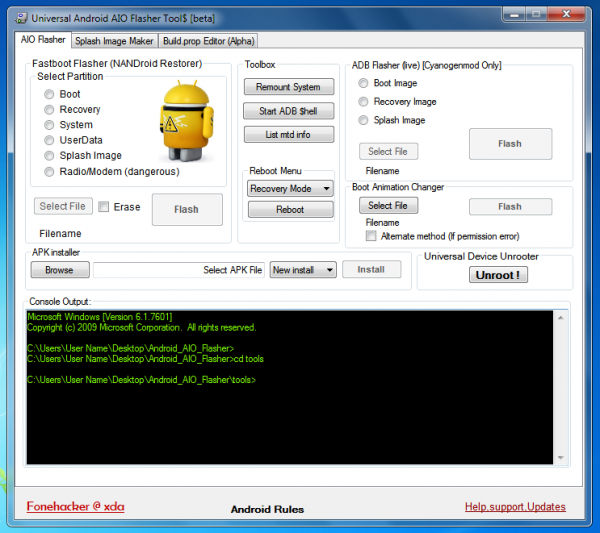Image resolution: width=600 pixels, height=533 pixels.
Task: Close the Flasher Tool window
Action: click(x=566, y=15)
